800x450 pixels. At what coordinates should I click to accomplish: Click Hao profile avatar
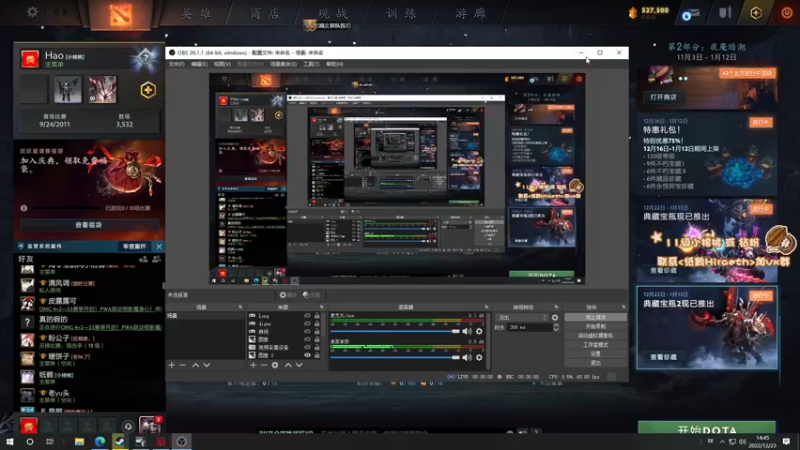click(30, 59)
